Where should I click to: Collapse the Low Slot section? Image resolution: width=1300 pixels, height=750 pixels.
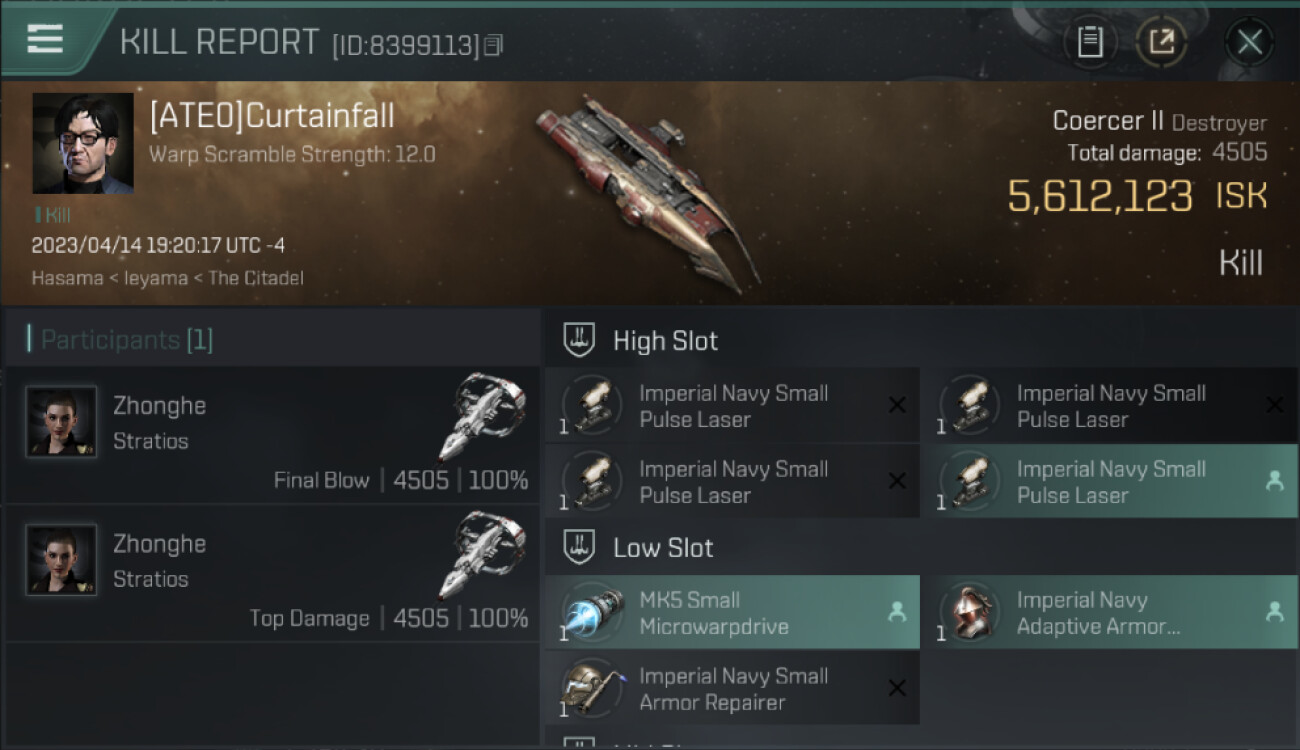point(580,547)
